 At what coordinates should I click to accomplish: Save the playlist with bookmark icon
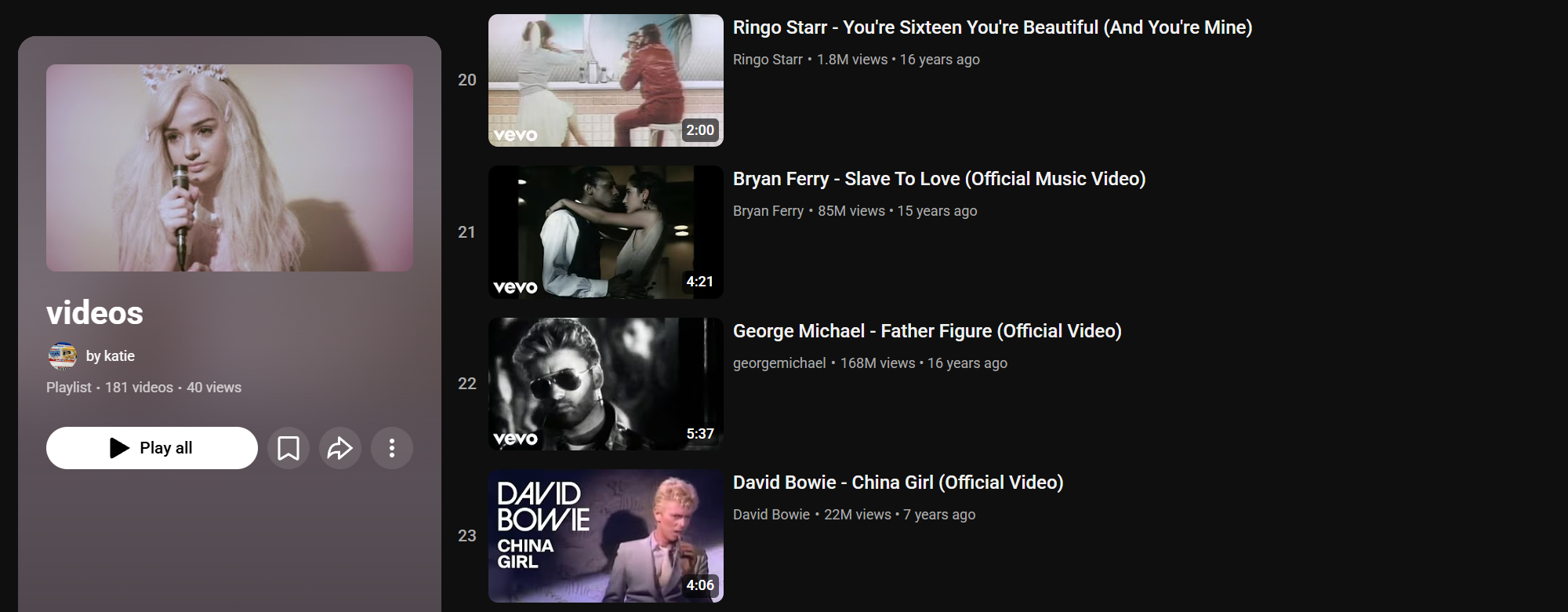coord(289,448)
